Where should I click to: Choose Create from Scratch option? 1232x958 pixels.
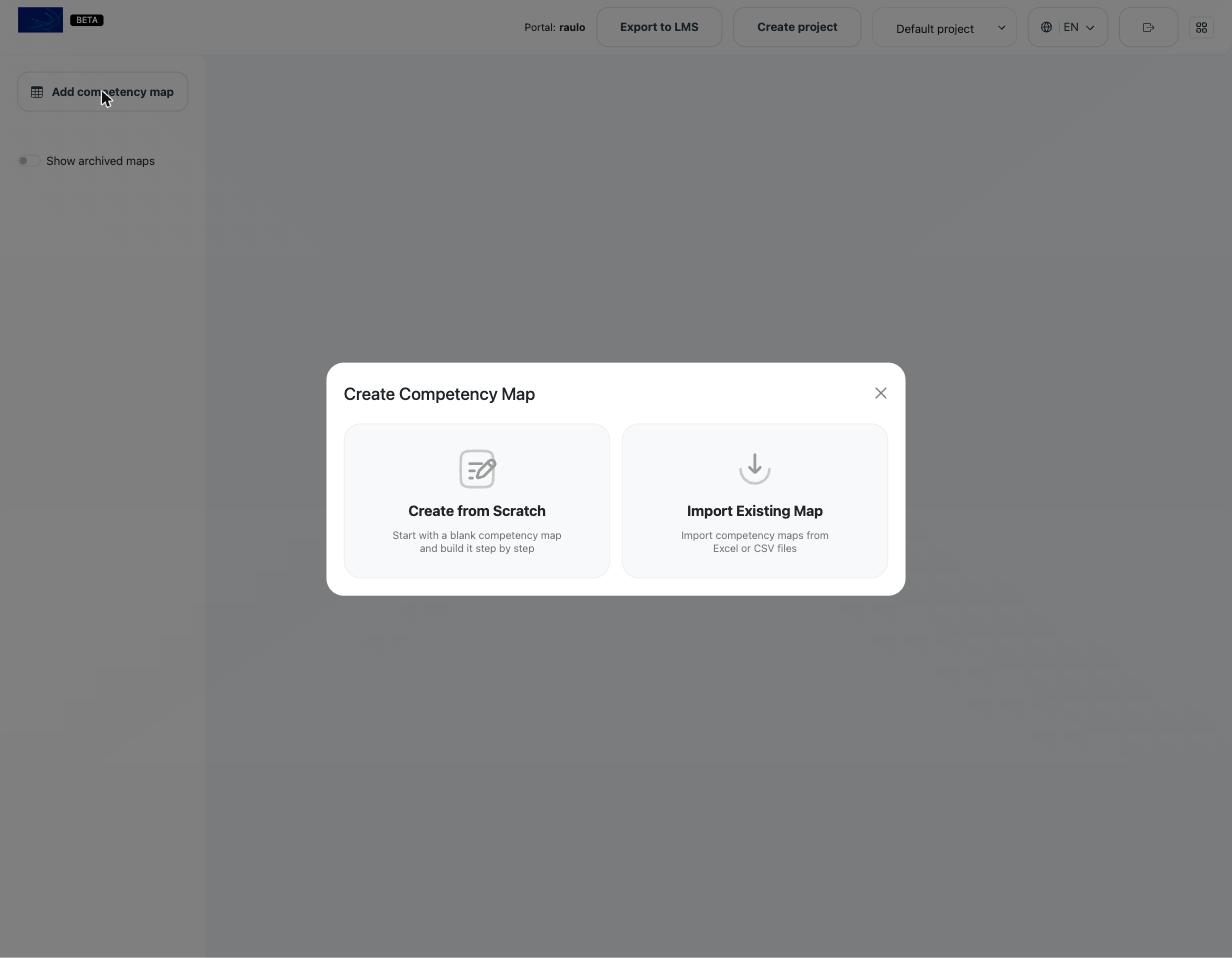point(477,501)
